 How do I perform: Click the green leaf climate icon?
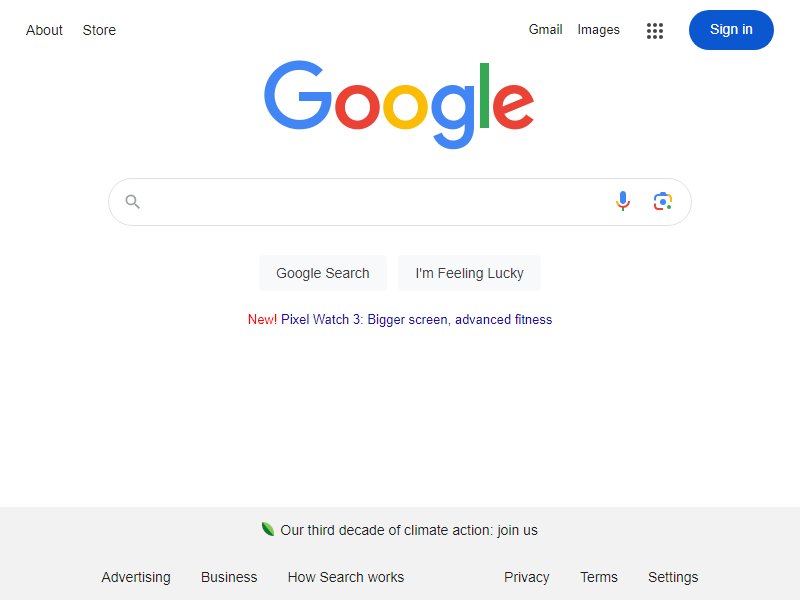tap(268, 529)
